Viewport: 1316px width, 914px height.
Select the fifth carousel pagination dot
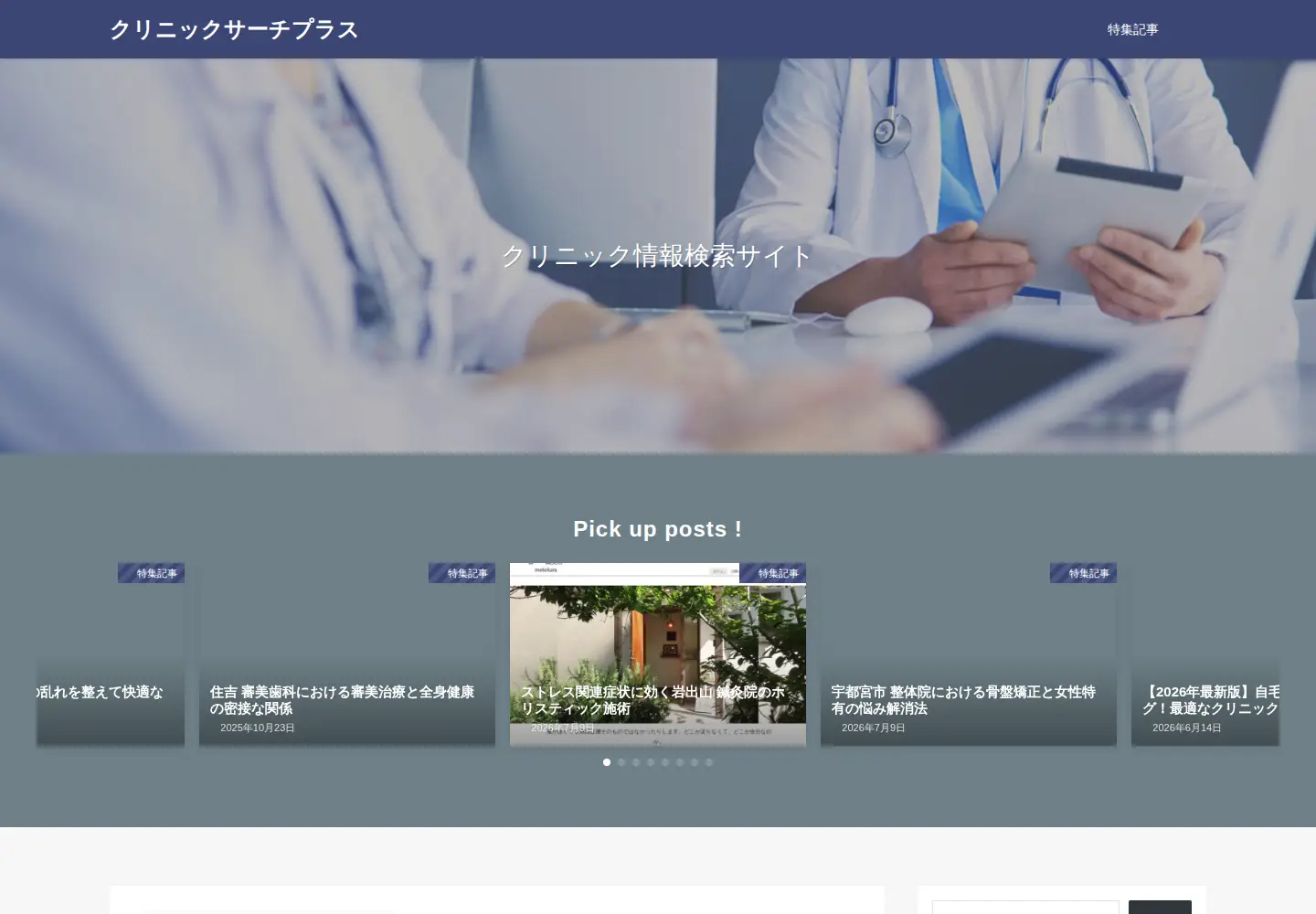coord(665,762)
